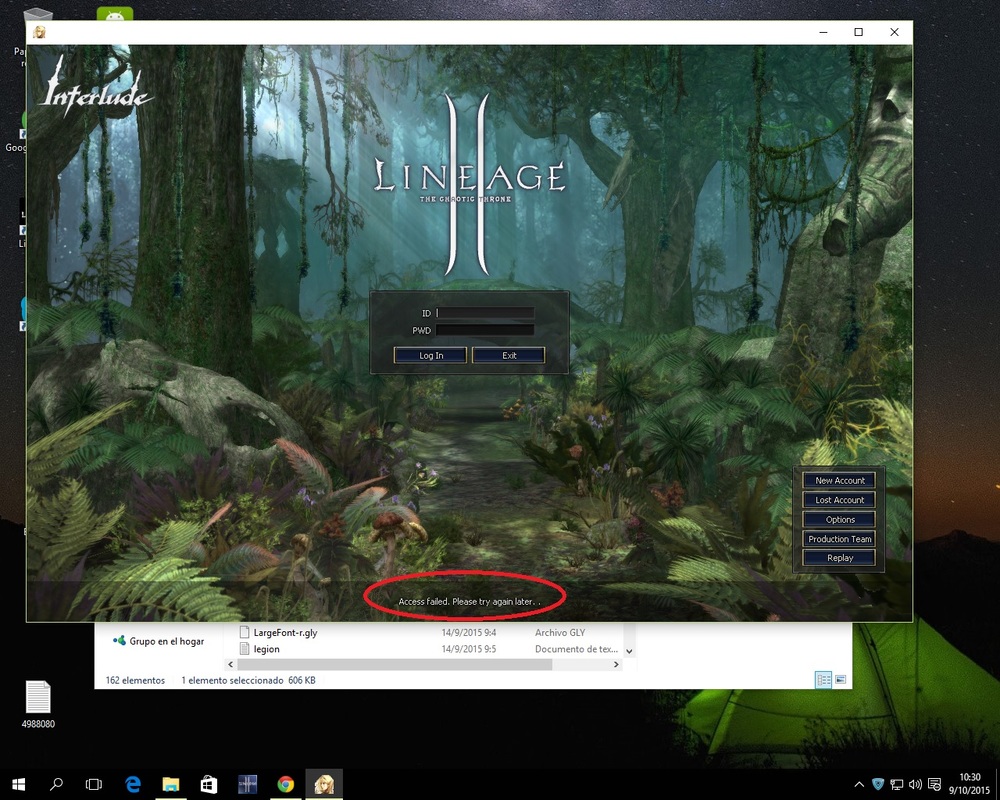This screenshot has height=800, width=1000.
Task: Open the Windows Start menu
Action: coord(18,784)
